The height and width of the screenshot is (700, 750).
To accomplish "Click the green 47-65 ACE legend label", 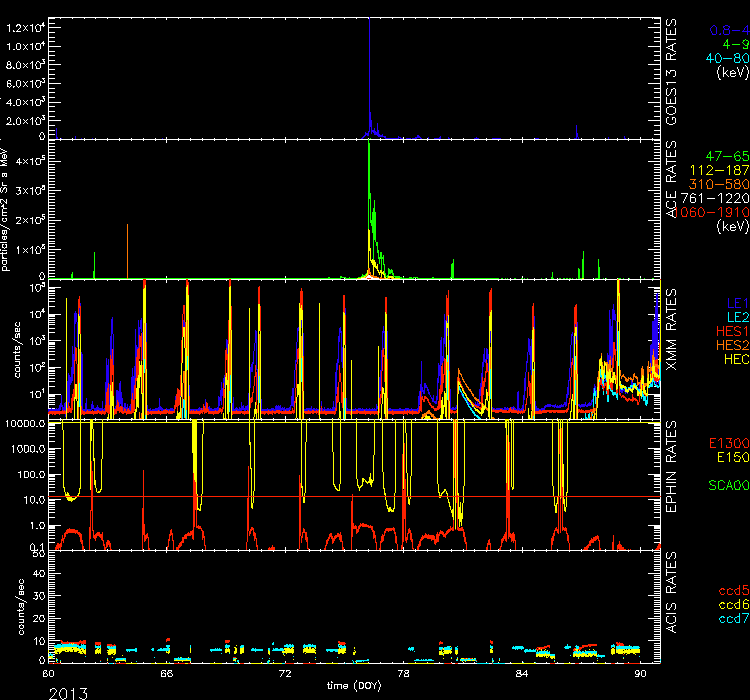I will (722, 158).
